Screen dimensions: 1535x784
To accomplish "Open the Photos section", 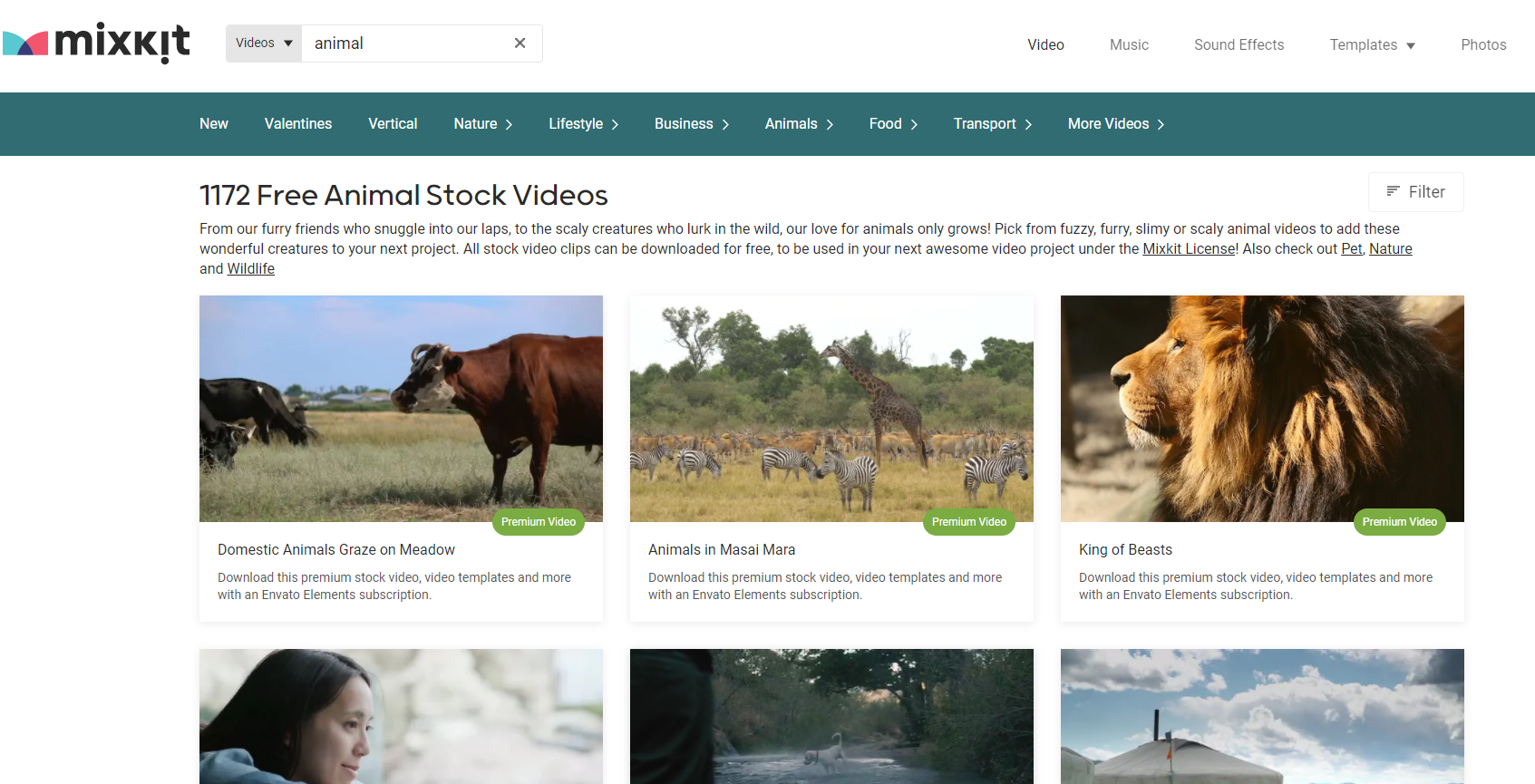I will (1483, 44).
